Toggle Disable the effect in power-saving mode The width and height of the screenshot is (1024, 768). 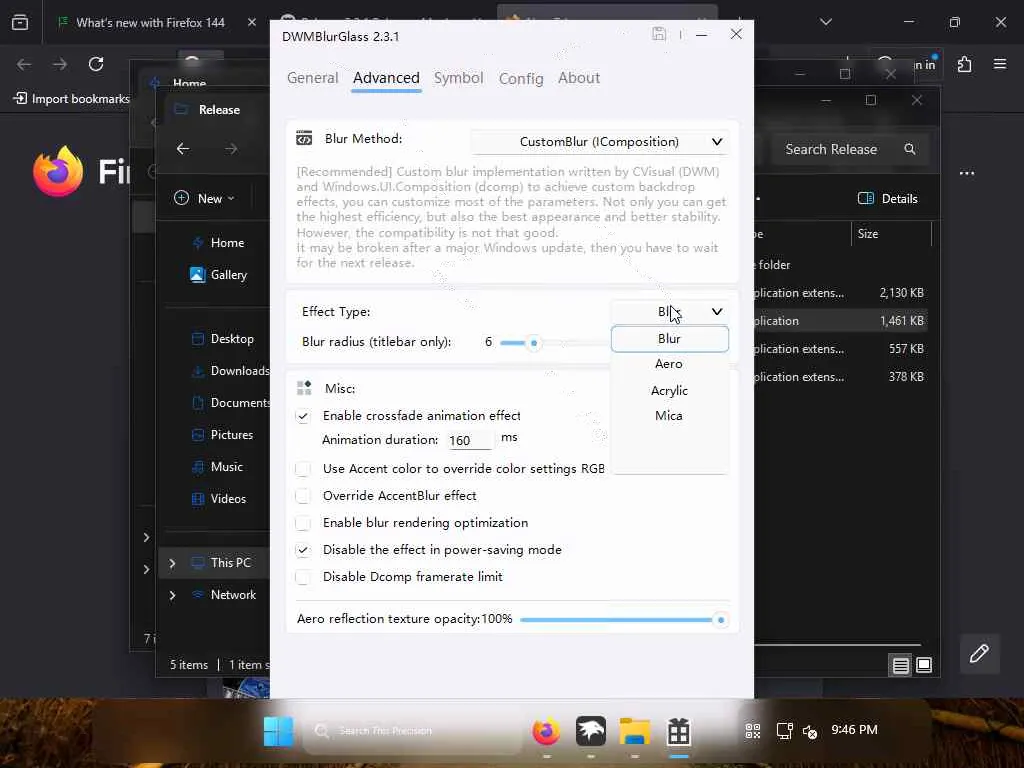[x=303, y=550]
